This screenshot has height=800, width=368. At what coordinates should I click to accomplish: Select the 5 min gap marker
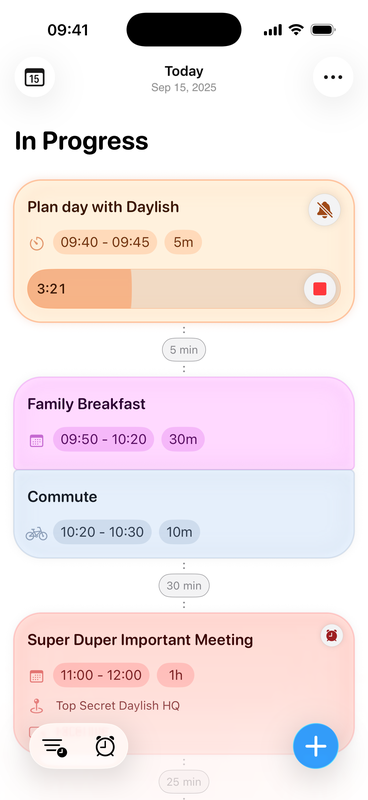[x=184, y=350]
